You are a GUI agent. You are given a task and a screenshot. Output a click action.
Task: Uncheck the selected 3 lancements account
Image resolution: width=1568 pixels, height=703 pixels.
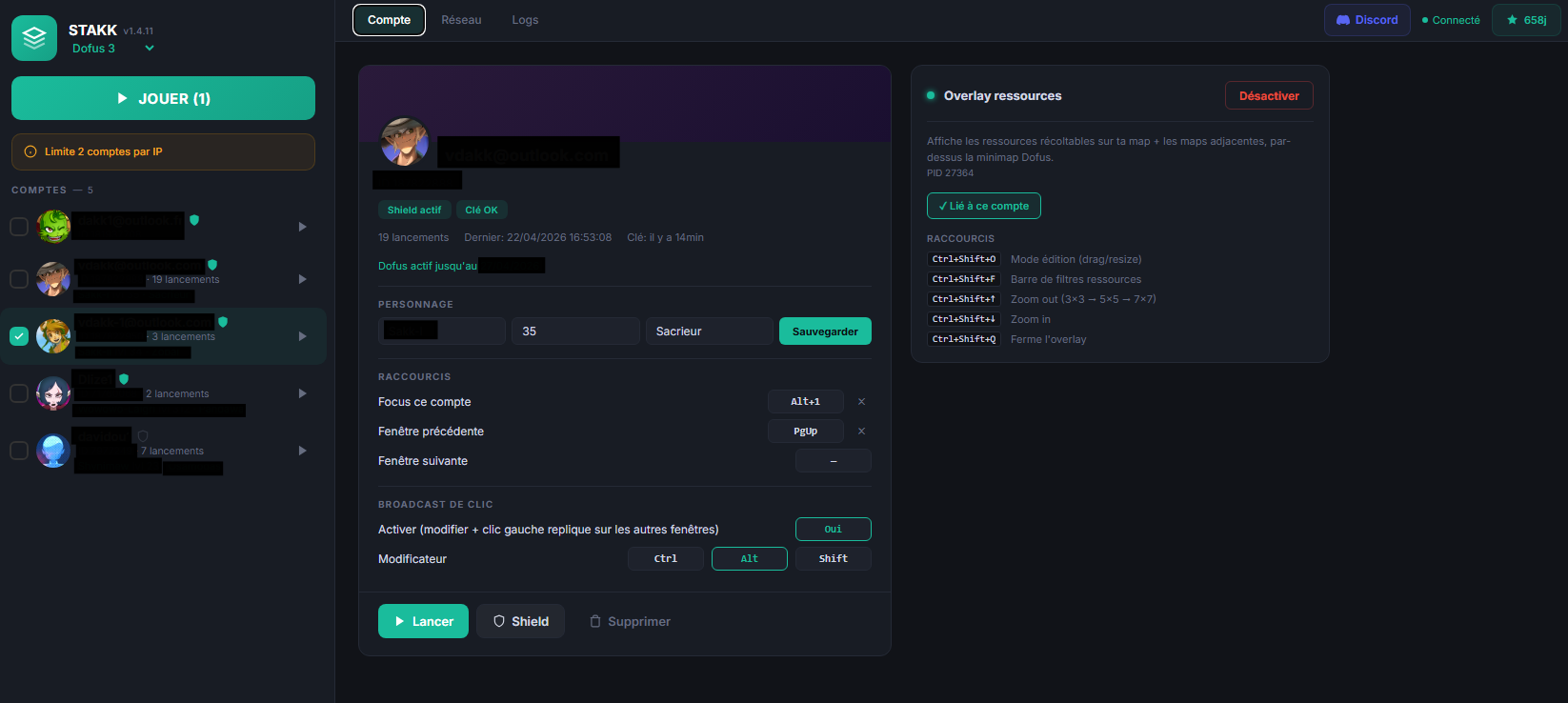tap(19, 336)
